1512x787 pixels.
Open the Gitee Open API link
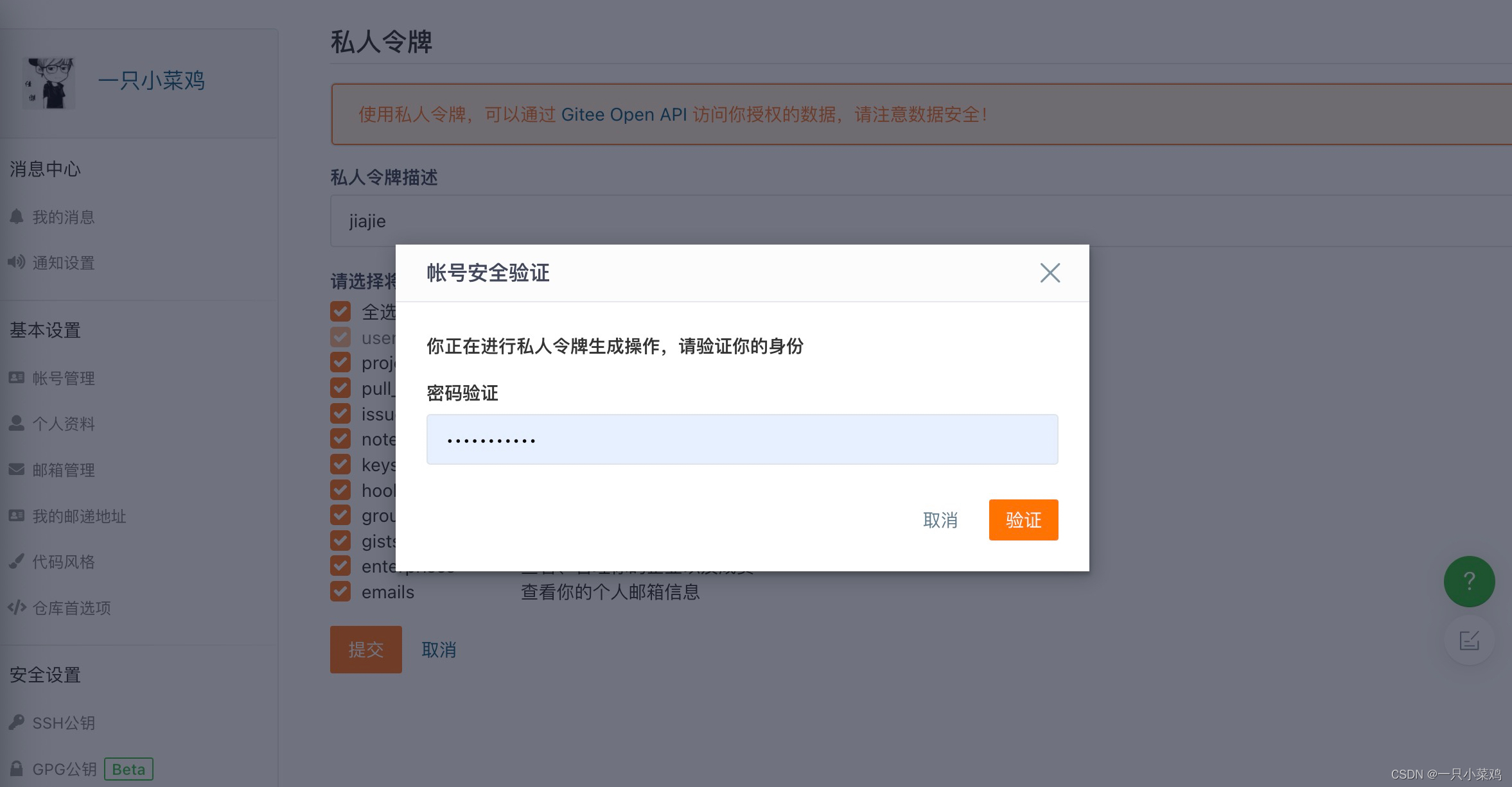pos(624,115)
